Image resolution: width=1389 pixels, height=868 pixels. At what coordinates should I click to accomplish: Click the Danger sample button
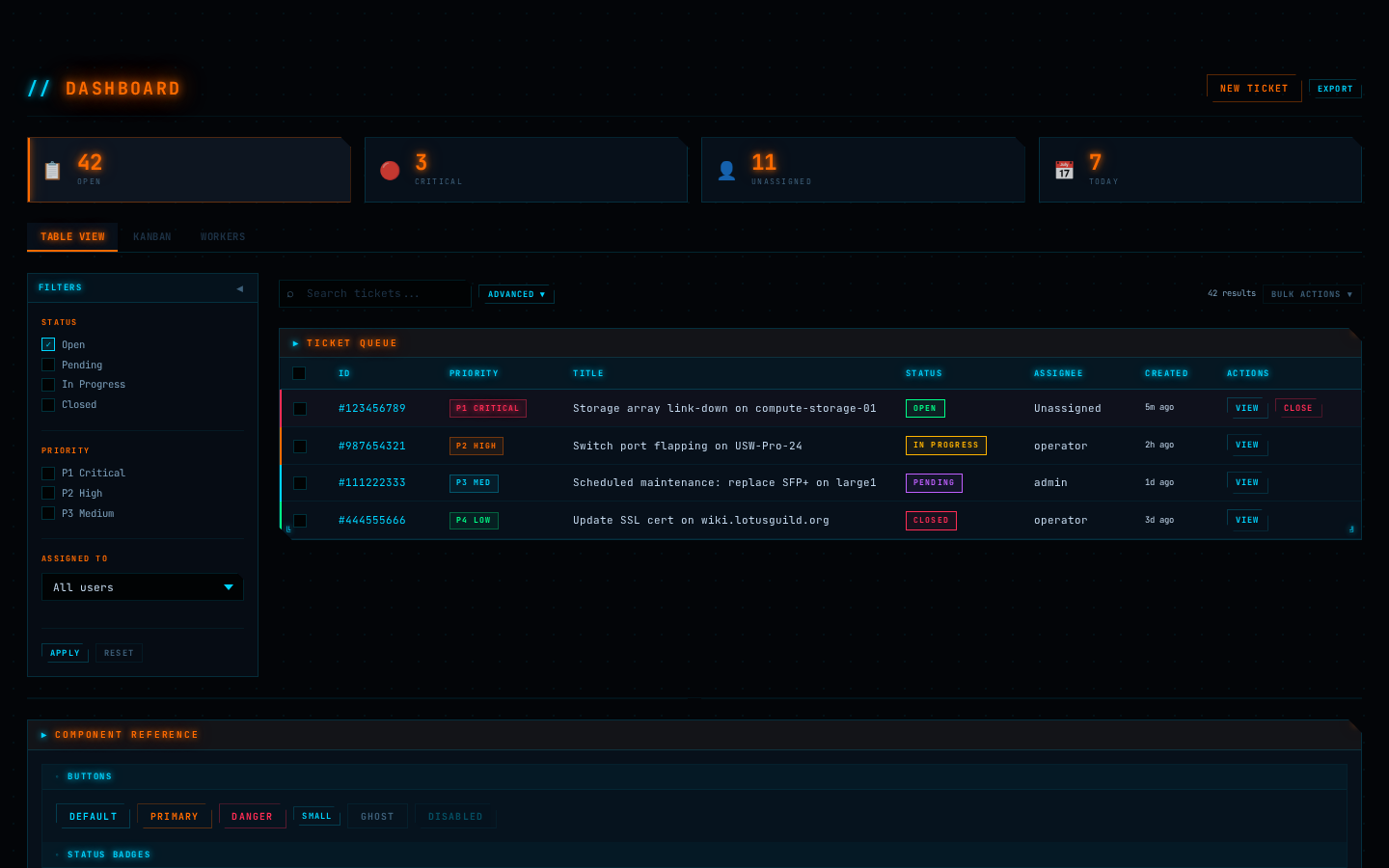coord(253,816)
